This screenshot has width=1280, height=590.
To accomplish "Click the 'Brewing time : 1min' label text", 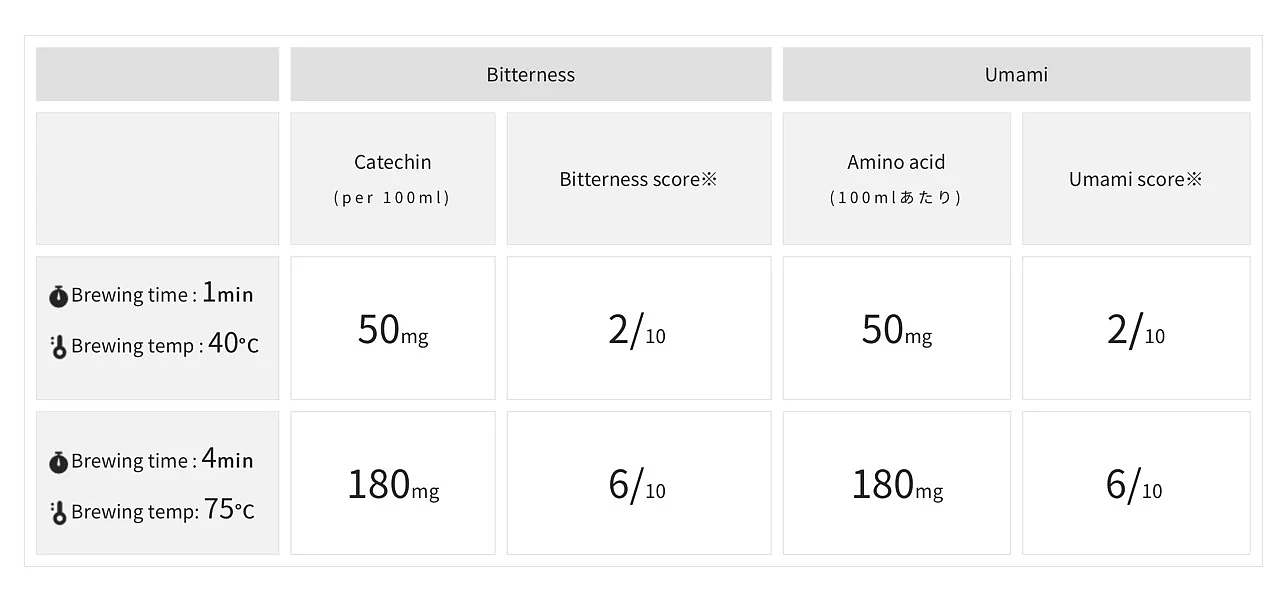I will (x=162, y=295).
